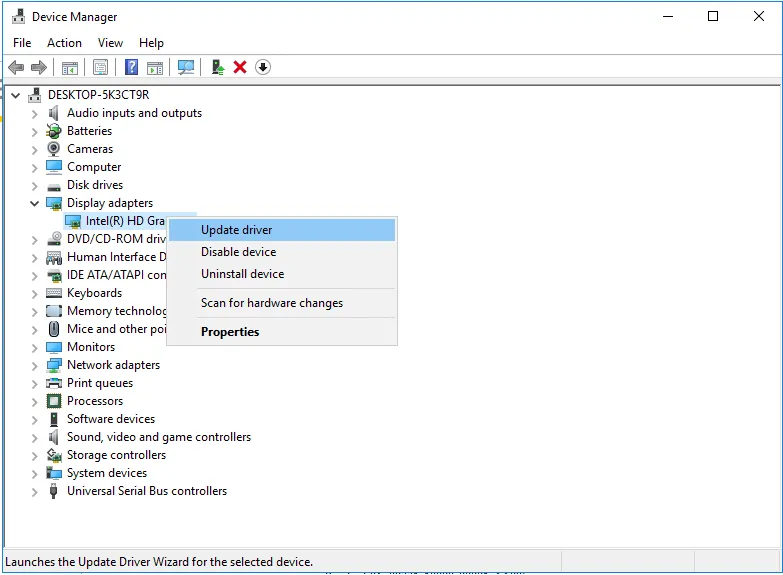
Task: Collapse the DESKTOP-5K3CT9R root node
Action: pyautogui.click(x=16, y=95)
